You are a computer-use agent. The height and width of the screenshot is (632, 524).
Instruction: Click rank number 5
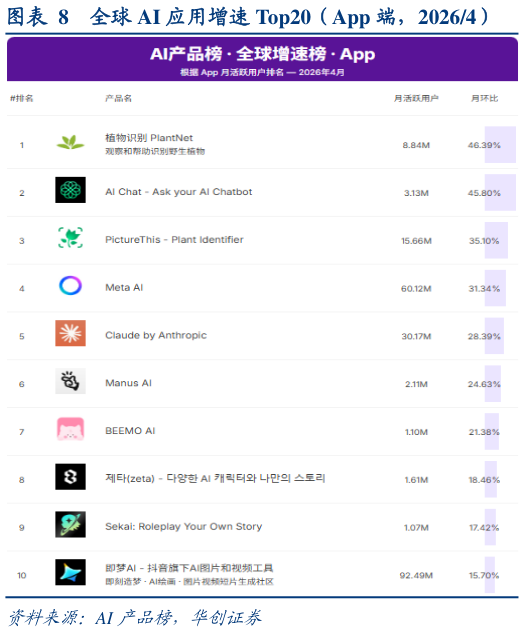22,337
